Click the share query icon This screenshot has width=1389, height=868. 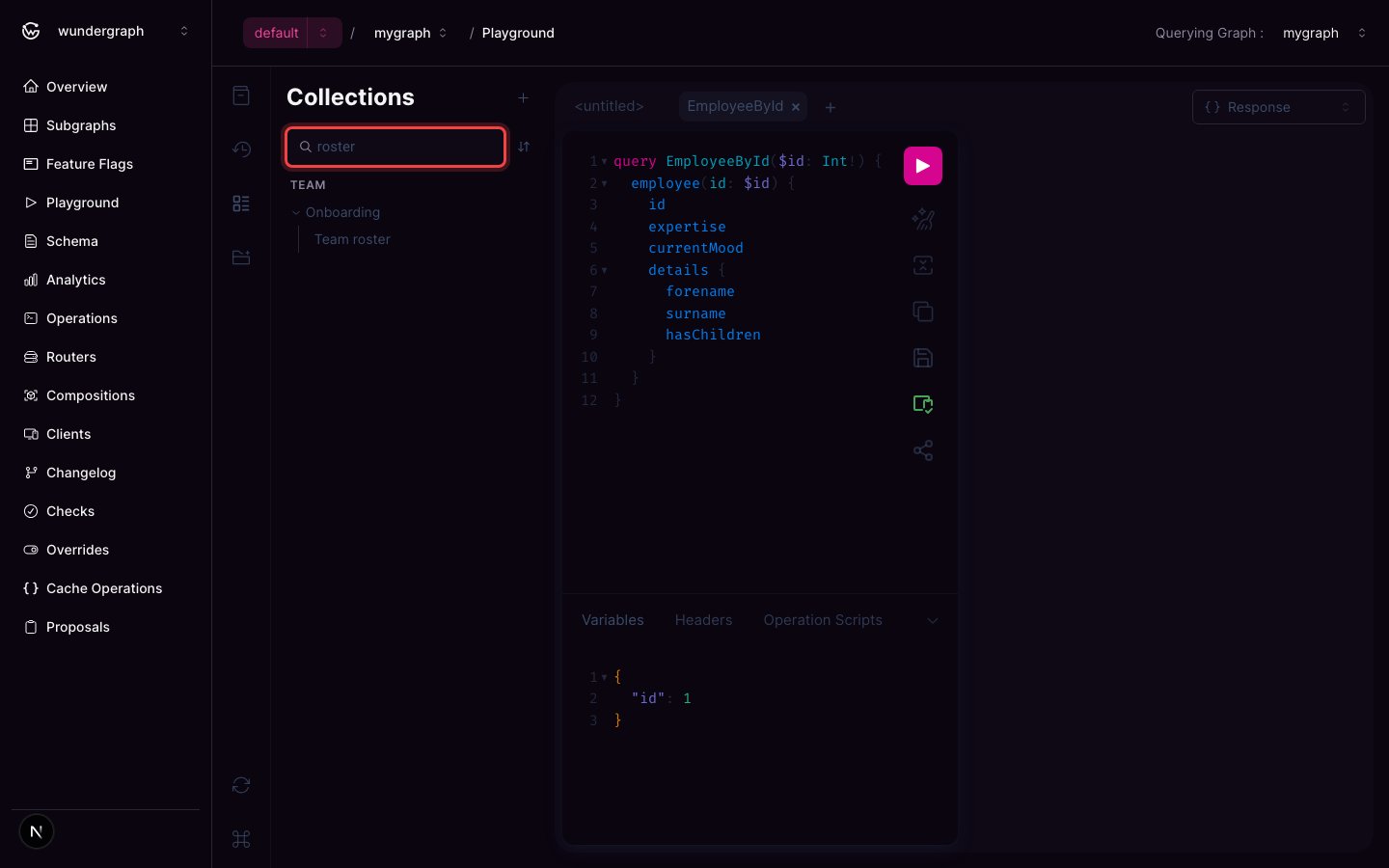tap(922, 450)
